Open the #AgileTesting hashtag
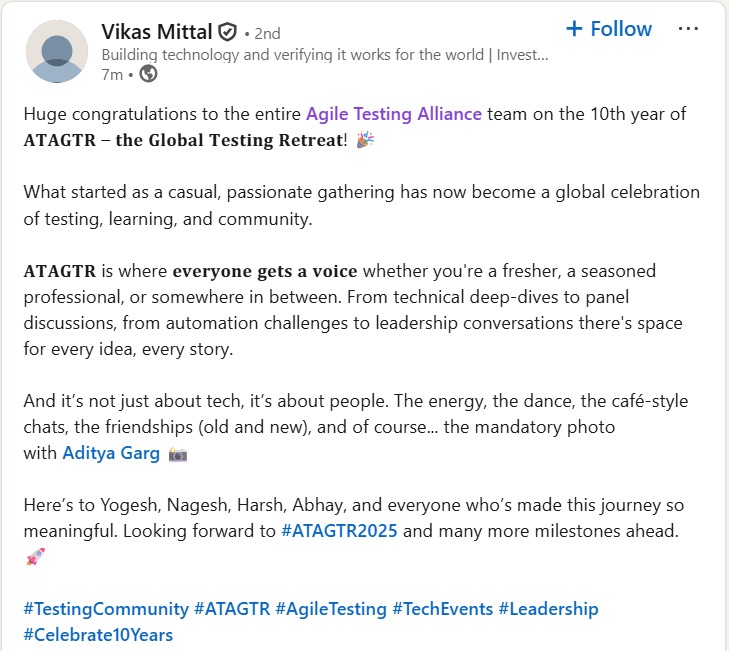This screenshot has width=729, height=651. tap(331, 609)
